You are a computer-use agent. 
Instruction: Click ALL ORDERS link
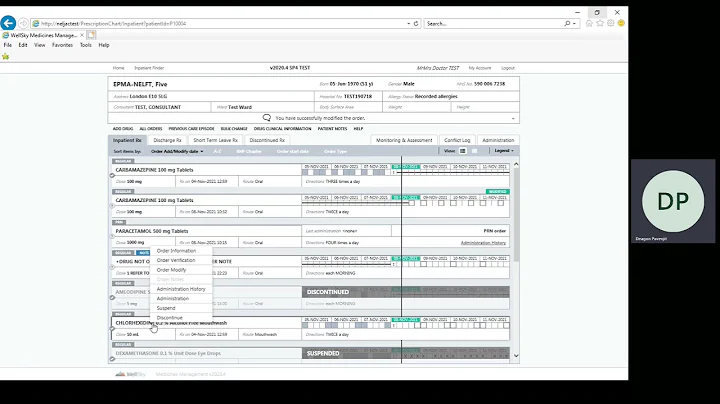click(x=151, y=129)
